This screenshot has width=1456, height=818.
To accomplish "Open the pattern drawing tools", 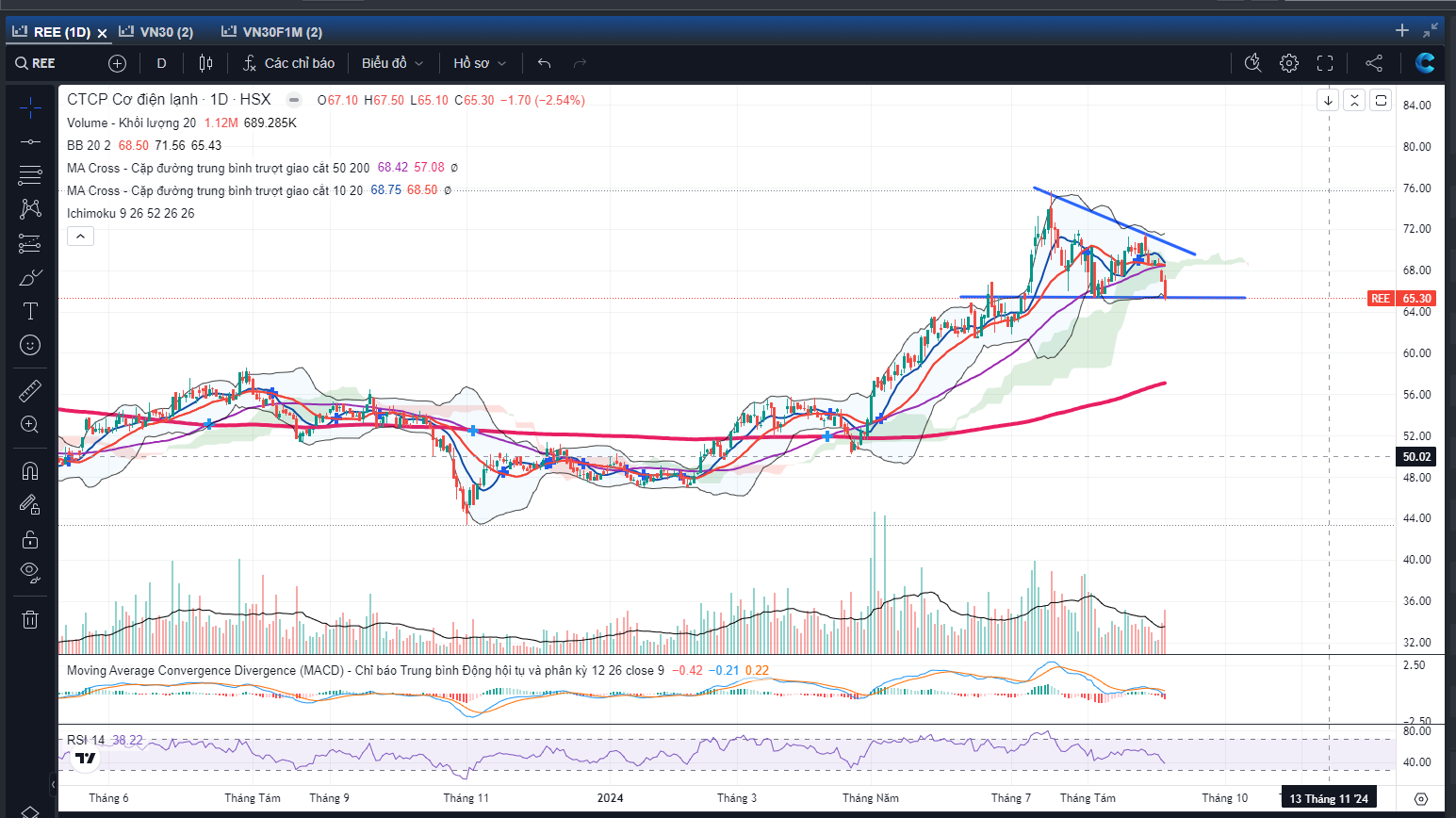I will pyautogui.click(x=30, y=208).
